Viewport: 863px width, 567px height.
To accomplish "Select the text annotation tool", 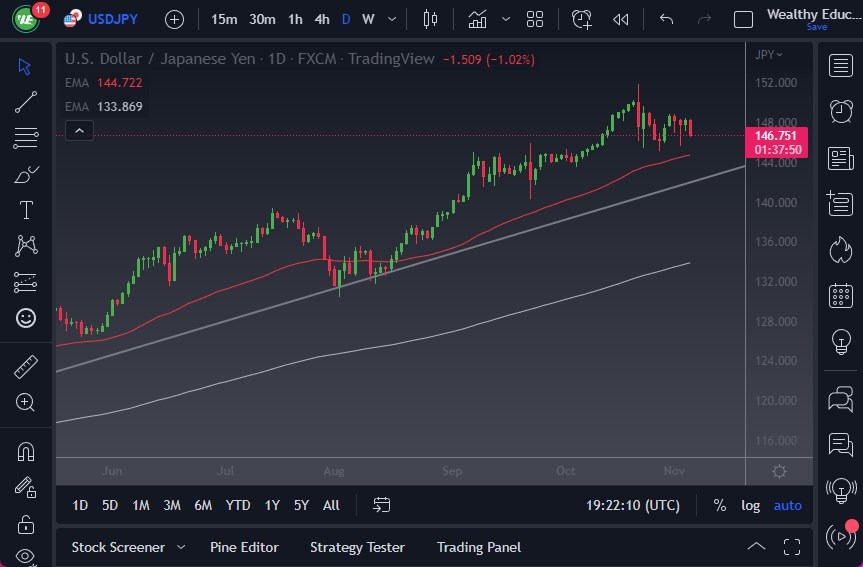I will [26, 210].
